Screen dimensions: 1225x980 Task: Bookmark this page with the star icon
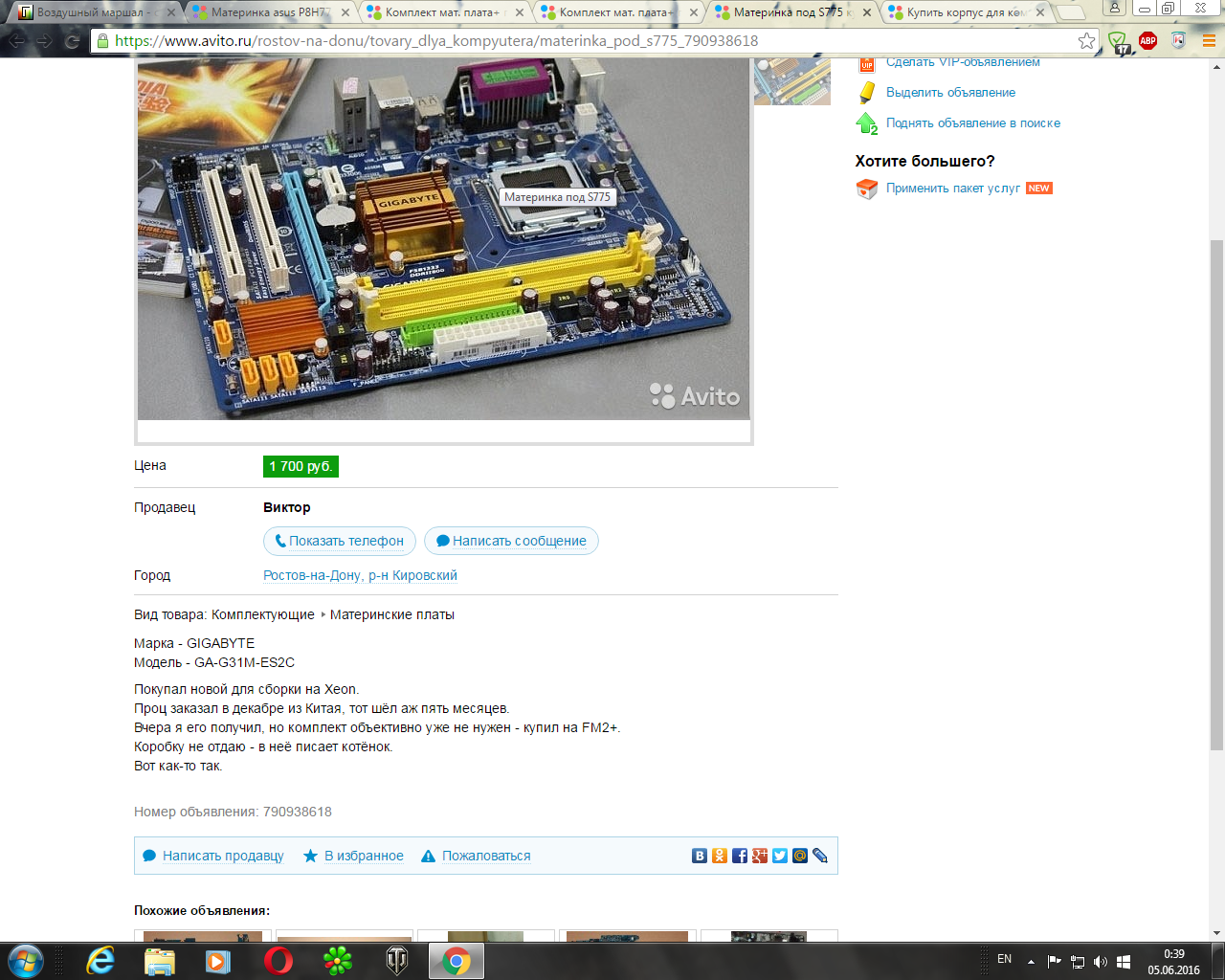1086,41
